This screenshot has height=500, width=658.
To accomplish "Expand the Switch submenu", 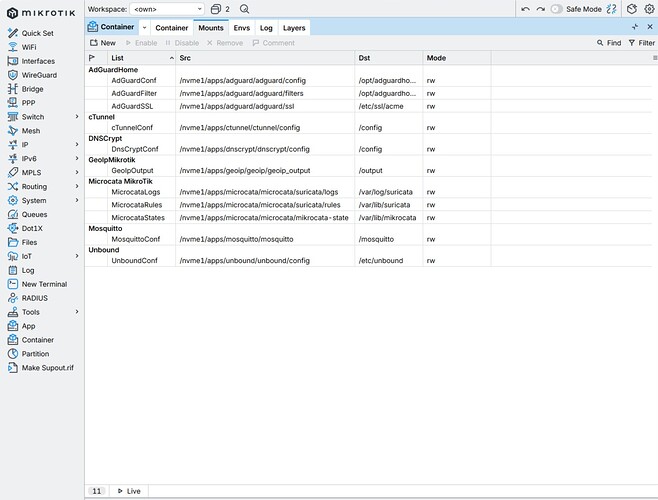I will [x=77, y=117].
